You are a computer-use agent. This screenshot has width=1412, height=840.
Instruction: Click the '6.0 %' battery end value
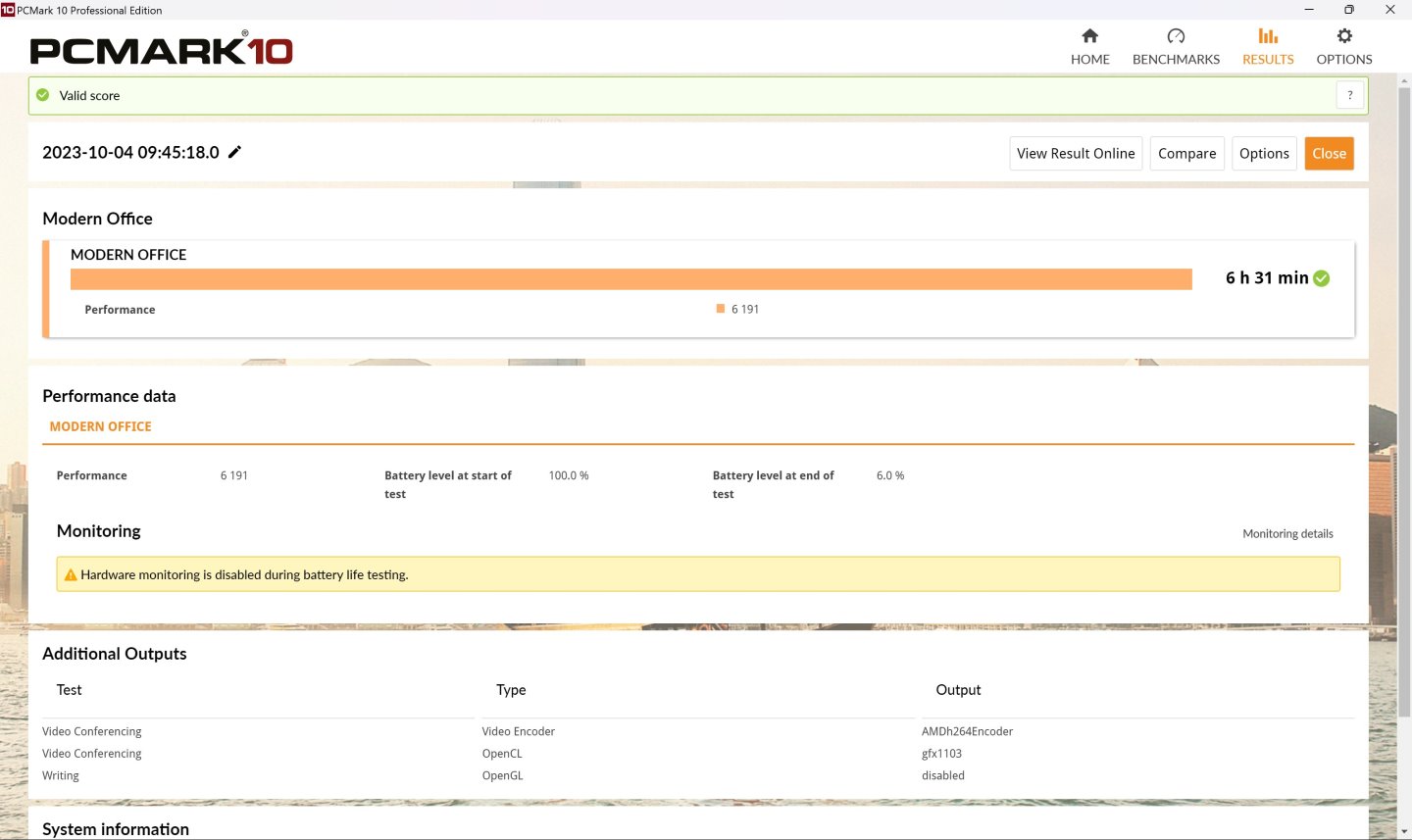(890, 475)
